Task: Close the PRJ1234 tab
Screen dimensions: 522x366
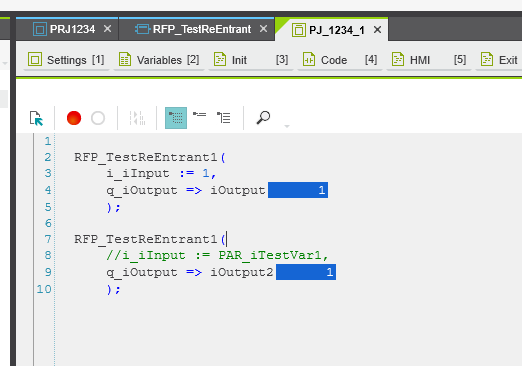Action: (107, 29)
